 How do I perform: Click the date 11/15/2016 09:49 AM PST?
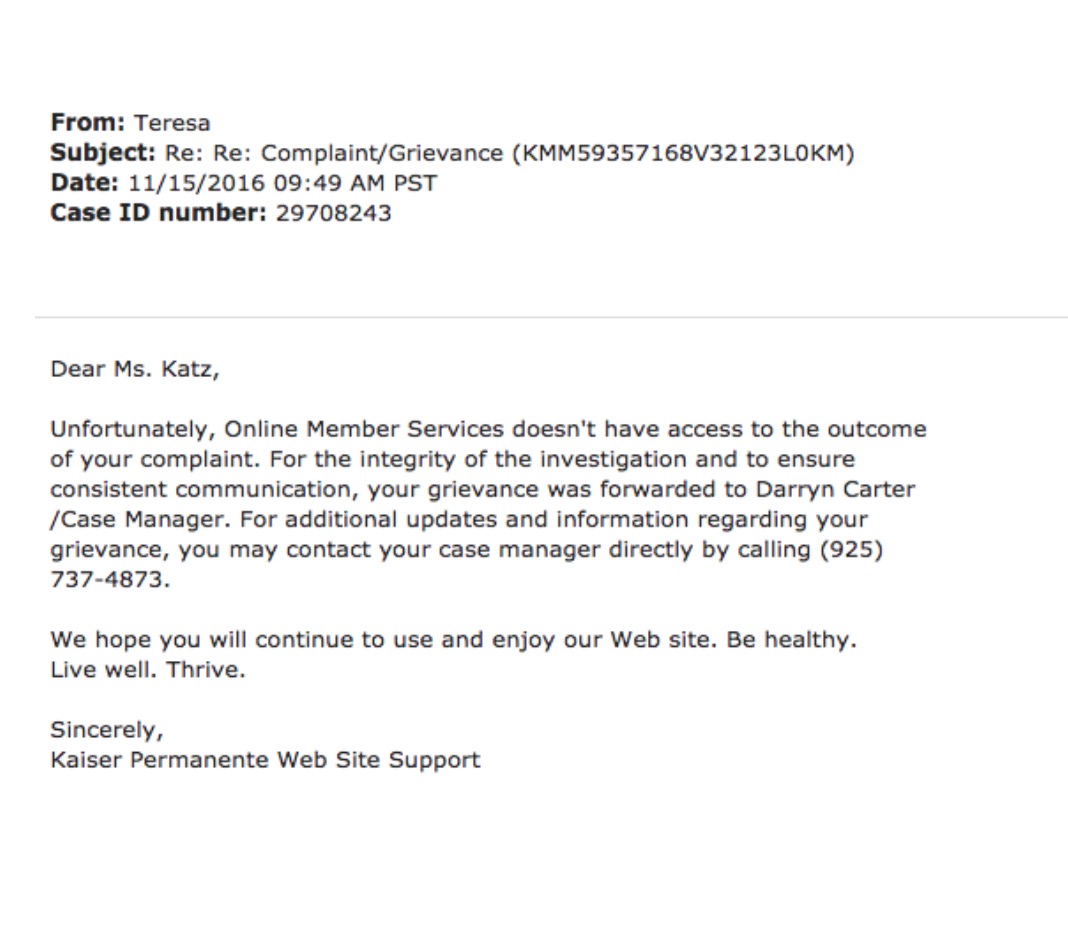tap(283, 184)
